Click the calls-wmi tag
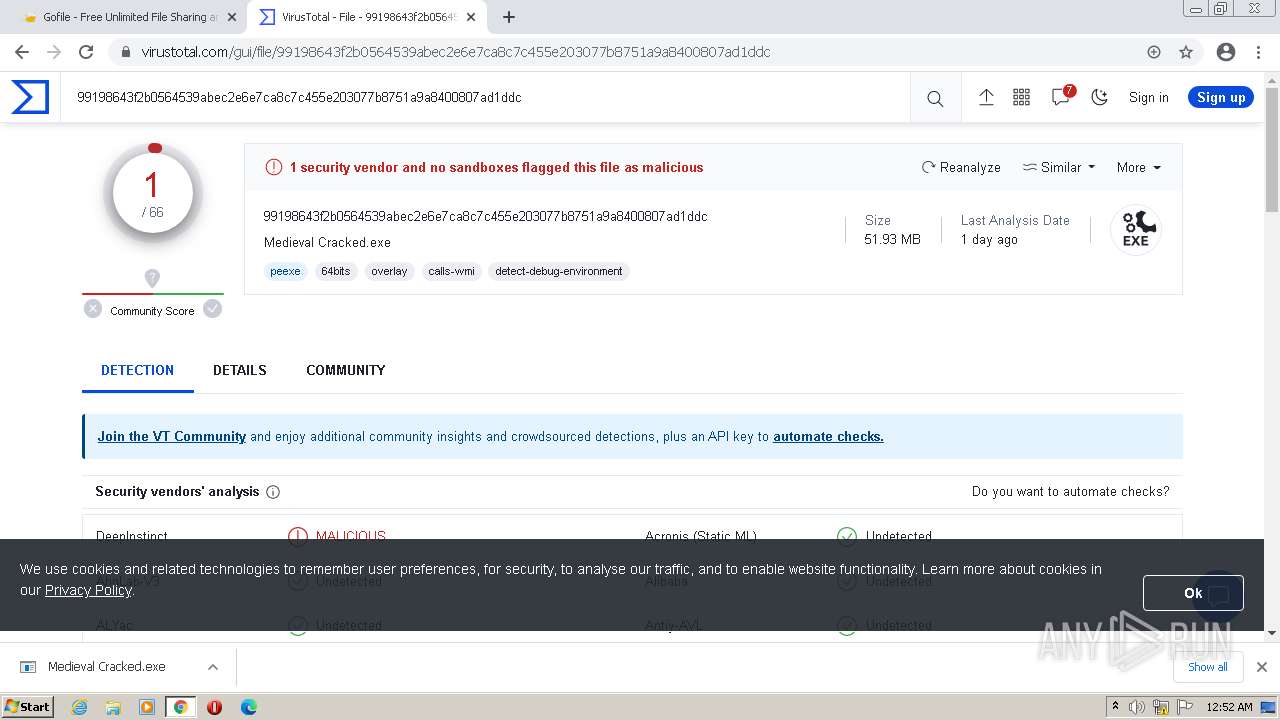This screenshot has height=720, width=1280. (451, 271)
